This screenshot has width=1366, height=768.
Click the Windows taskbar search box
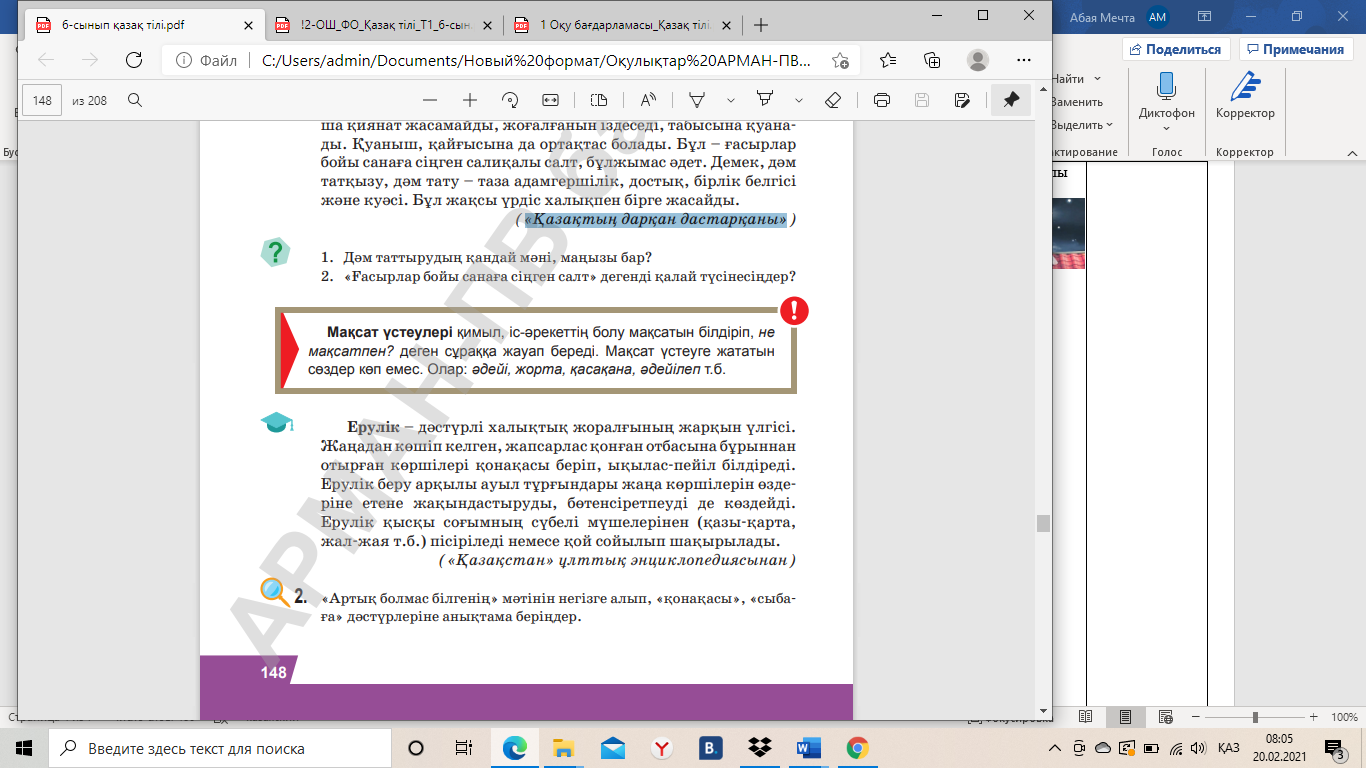(x=220, y=748)
